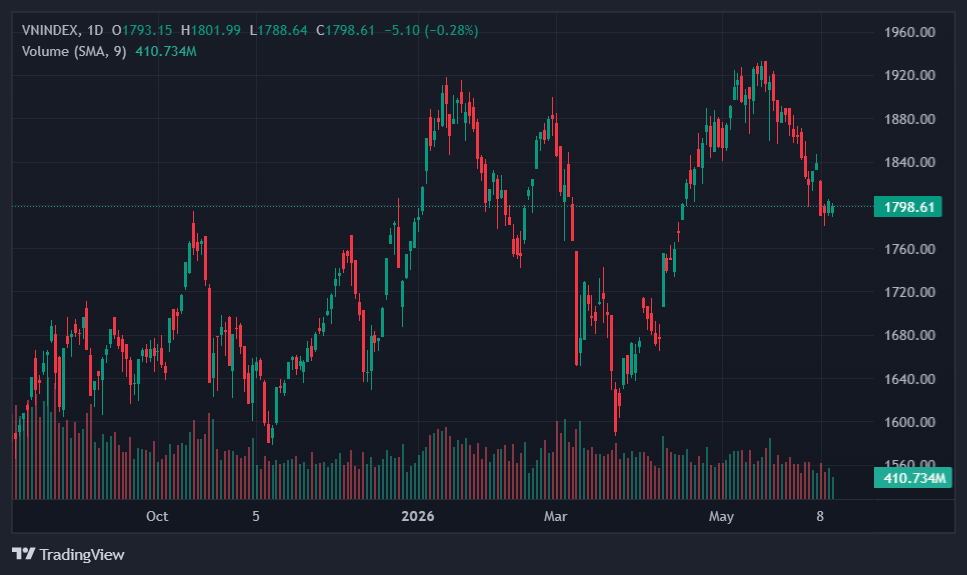Image resolution: width=967 pixels, height=575 pixels.
Task: Open the Volume (SMA, 9) indicator legend
Action: click(x=74, y=51)
